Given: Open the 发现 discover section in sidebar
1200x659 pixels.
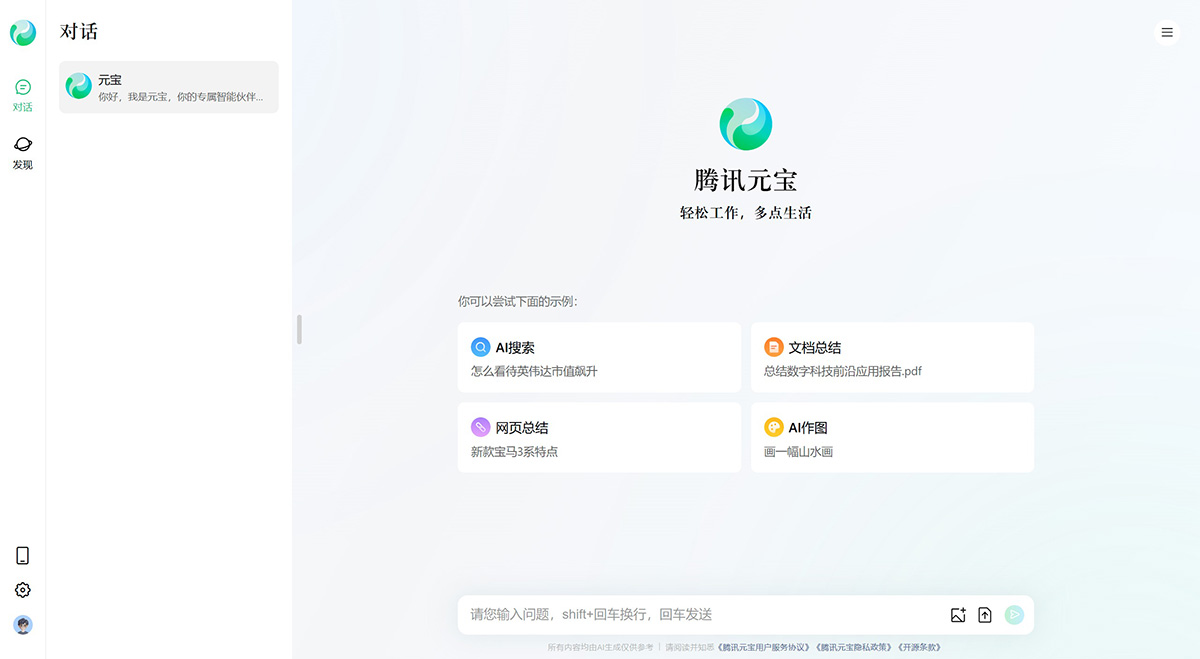Looking at the screenshot, I should click(23, 152).
